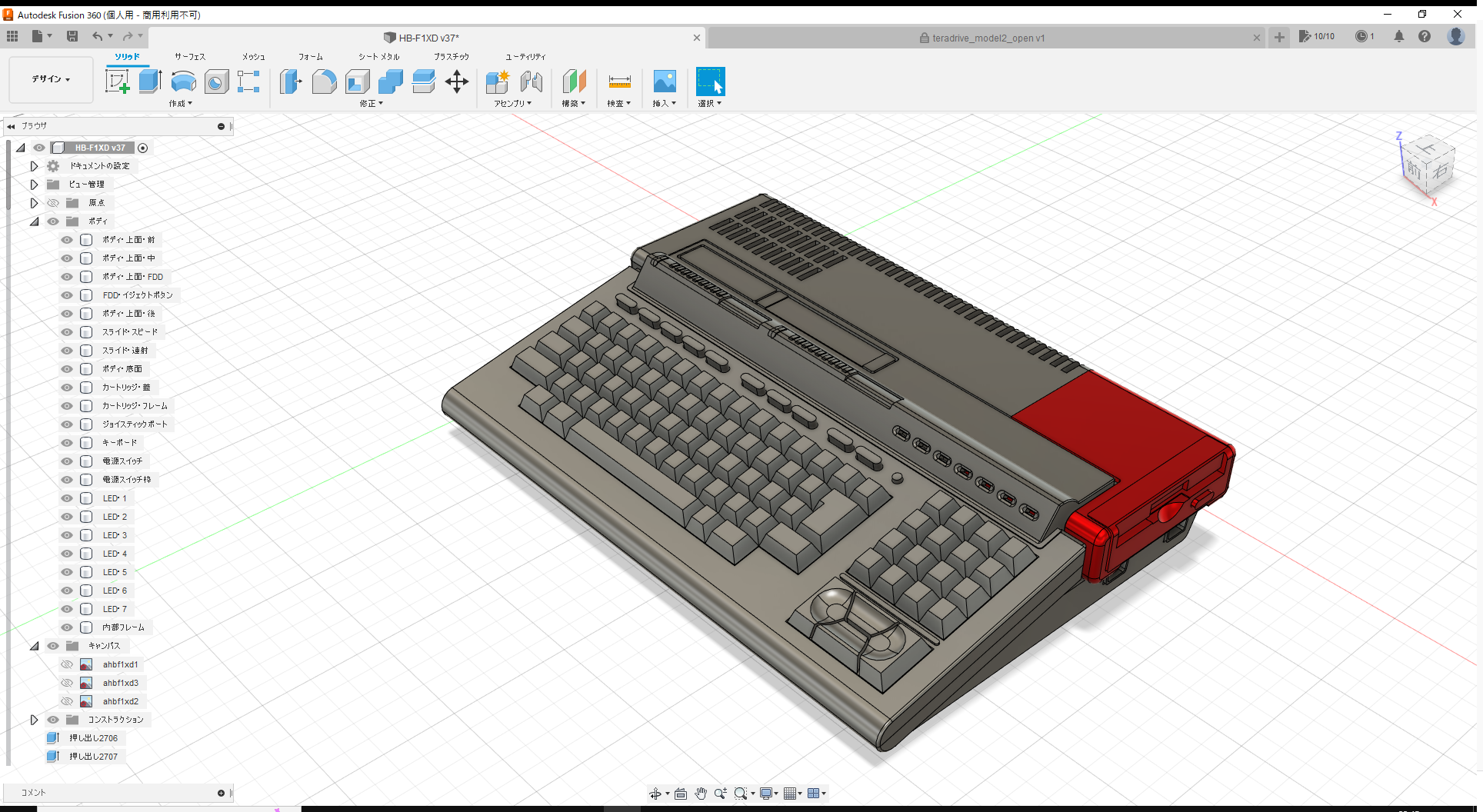Open the 作成 dropdown in toolbar
The image size is (1483, 812).
coord(181,103)
